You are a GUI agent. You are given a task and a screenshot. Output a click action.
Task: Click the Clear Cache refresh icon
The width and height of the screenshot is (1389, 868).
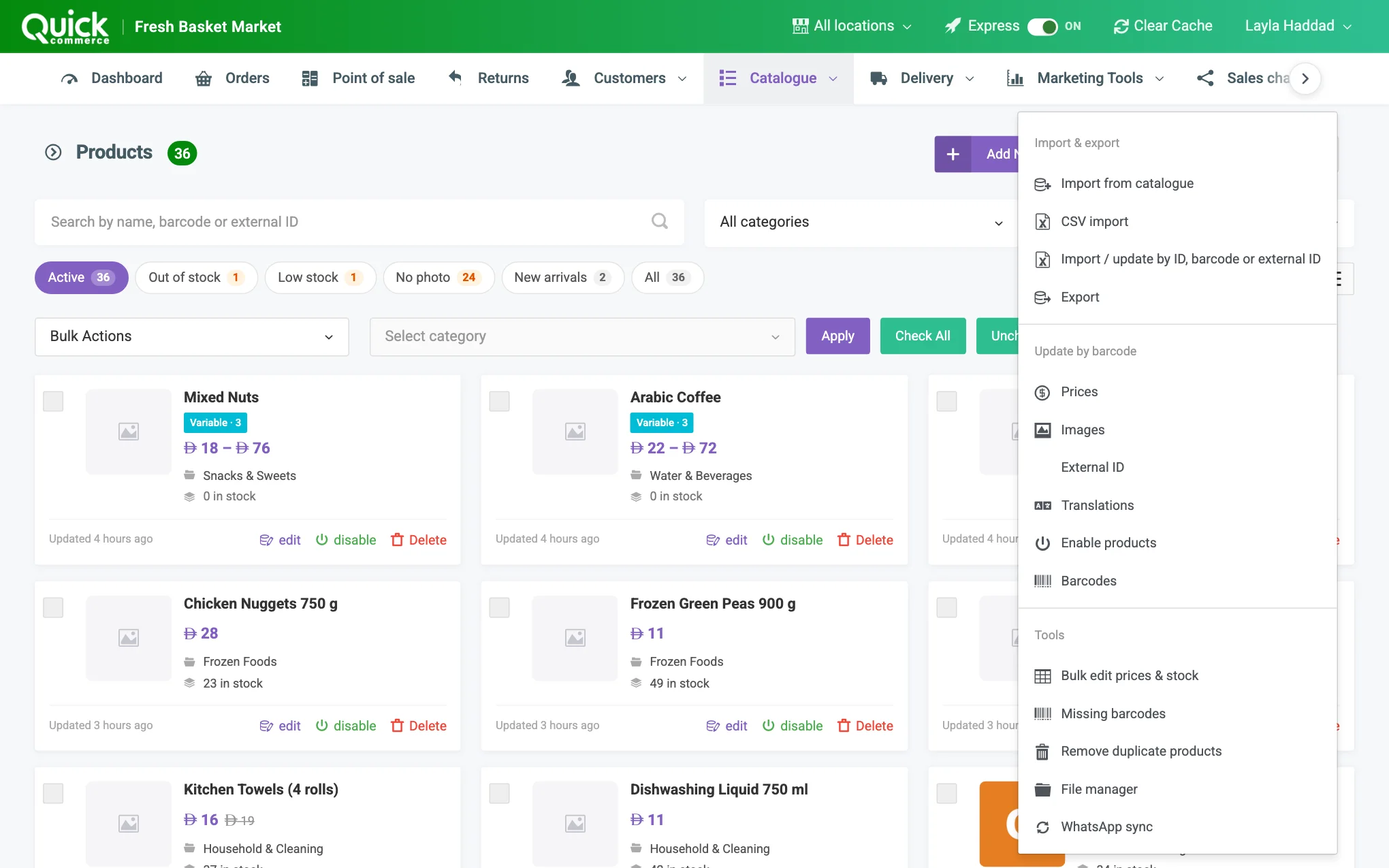pos(1121,27)
